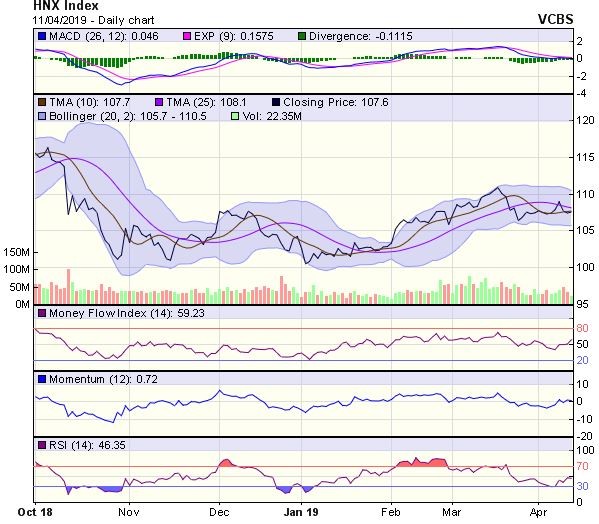Click the HNX Index chart title
This screenshot has height=524, width=599.
[x=66, y=6]
